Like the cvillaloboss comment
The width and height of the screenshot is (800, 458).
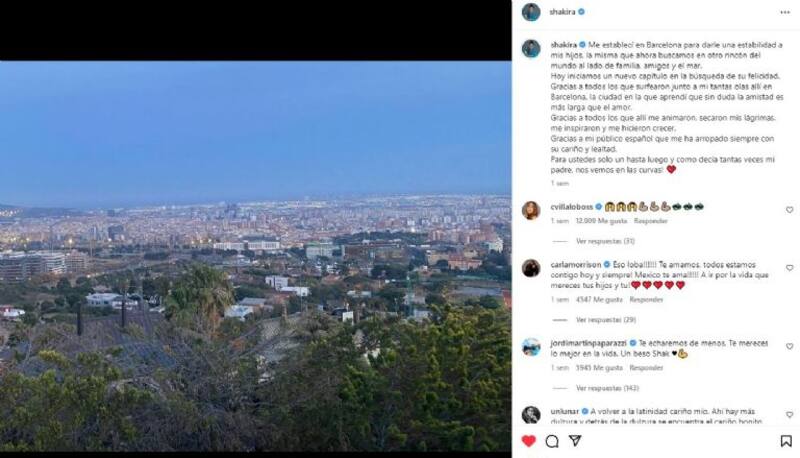(x=789, y=210)
